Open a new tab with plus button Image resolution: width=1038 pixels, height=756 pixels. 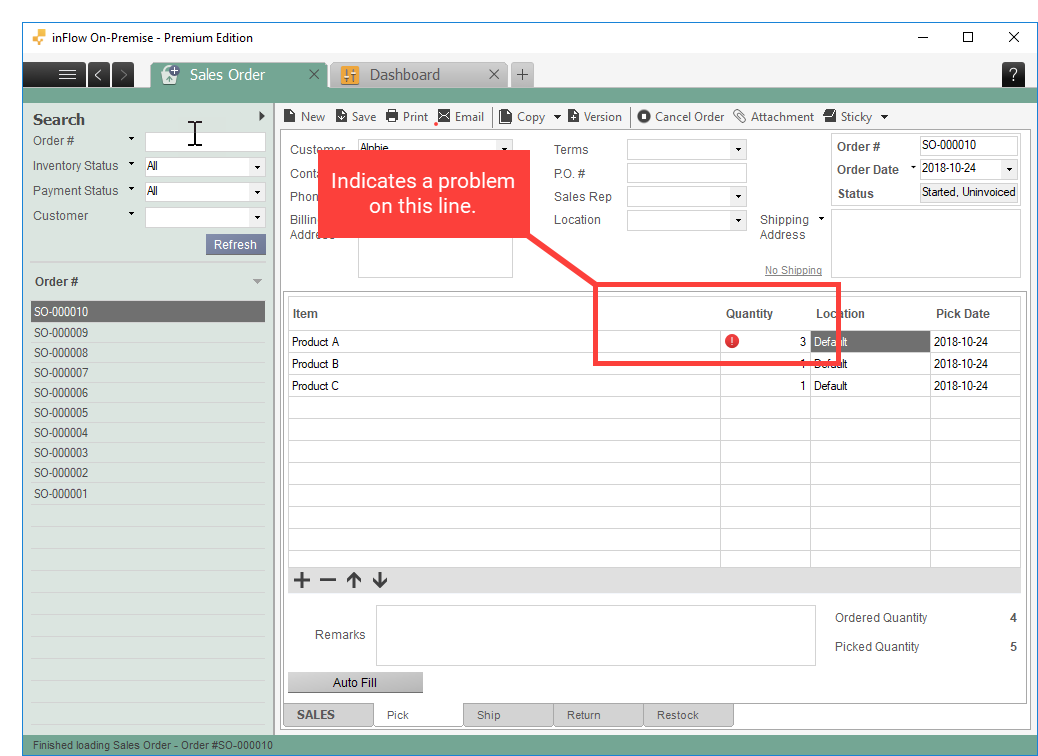522,75
